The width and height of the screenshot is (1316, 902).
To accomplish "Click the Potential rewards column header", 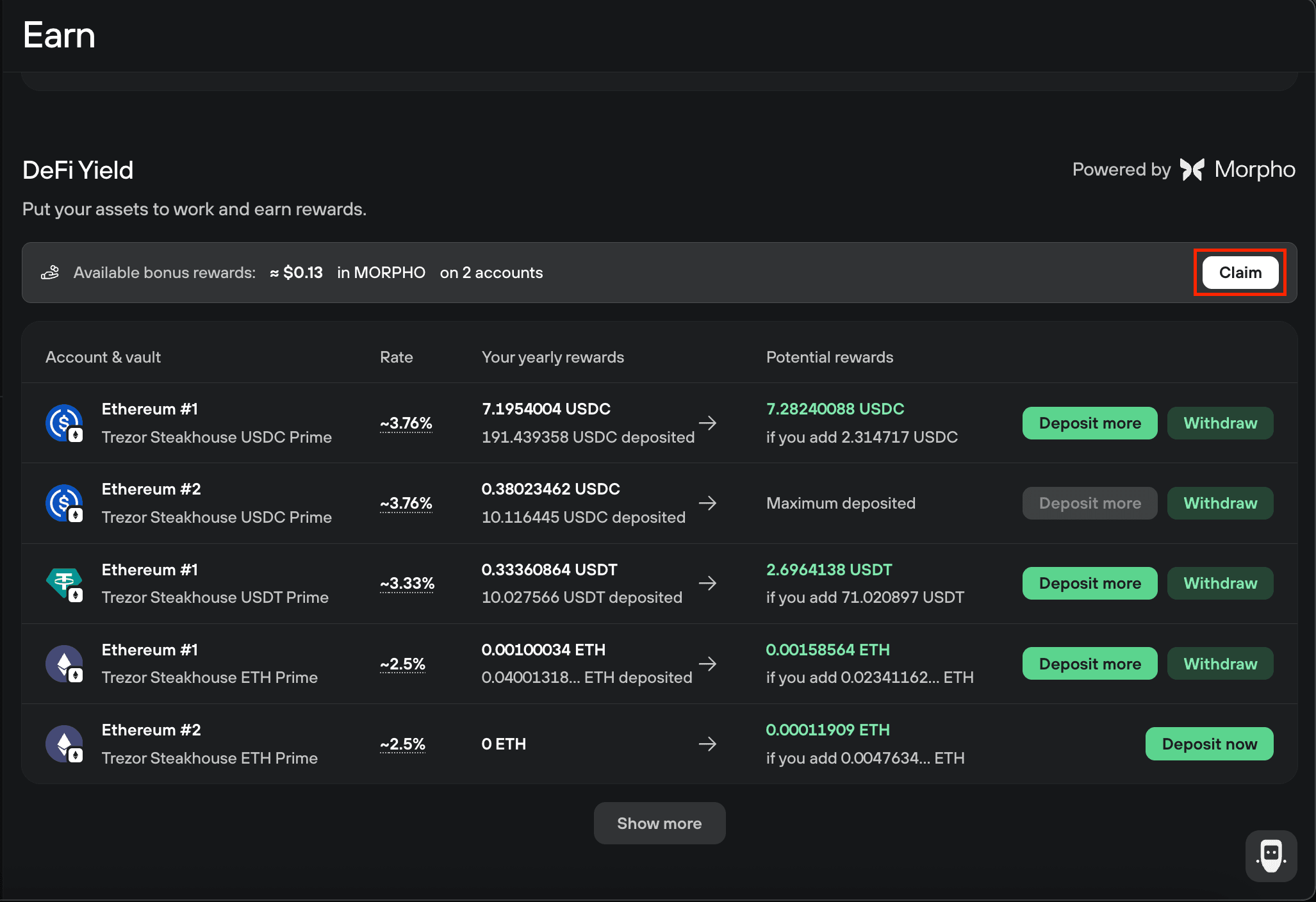I will tap(830, 357).
